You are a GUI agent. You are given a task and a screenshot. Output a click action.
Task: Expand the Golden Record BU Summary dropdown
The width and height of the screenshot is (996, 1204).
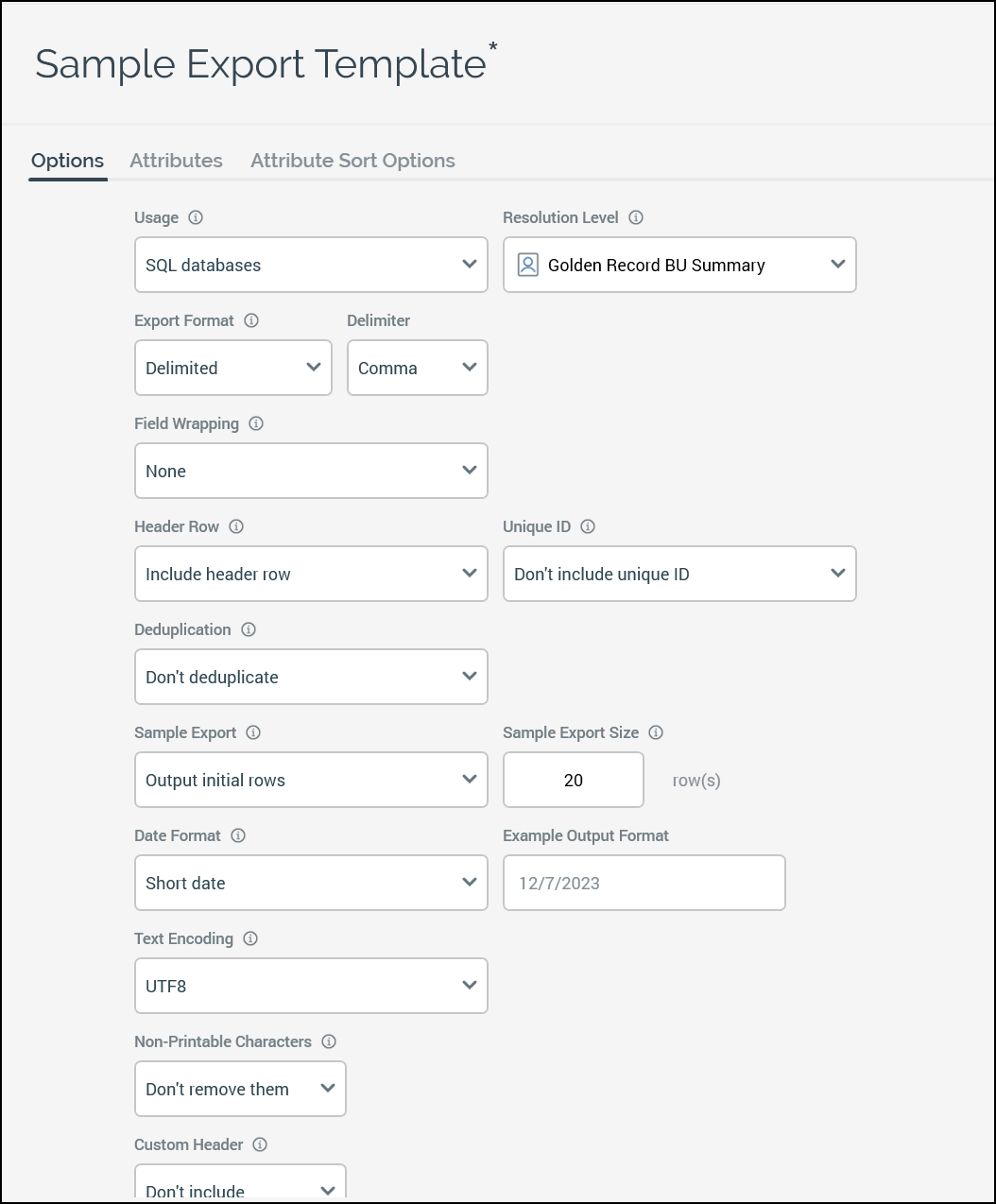(679, 265)
